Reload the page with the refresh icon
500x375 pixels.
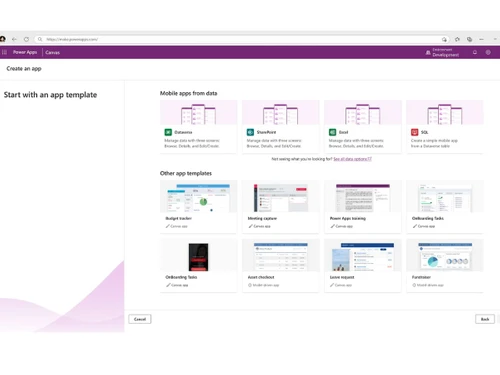tap(26, 39)
